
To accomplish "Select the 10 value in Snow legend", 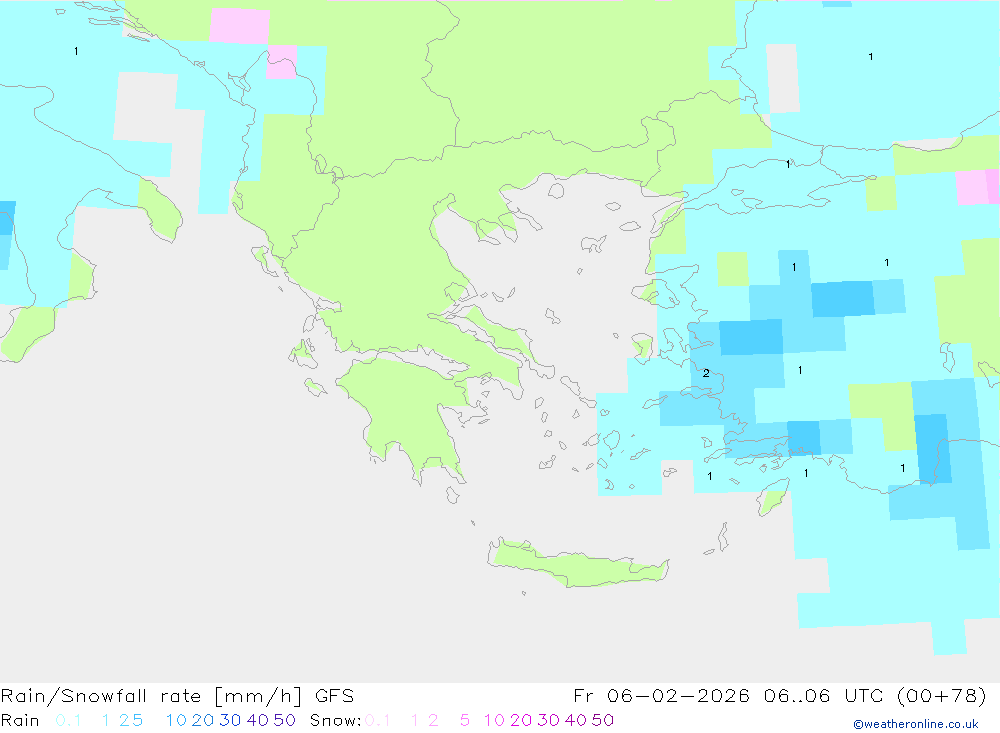I will coord(494,720).
